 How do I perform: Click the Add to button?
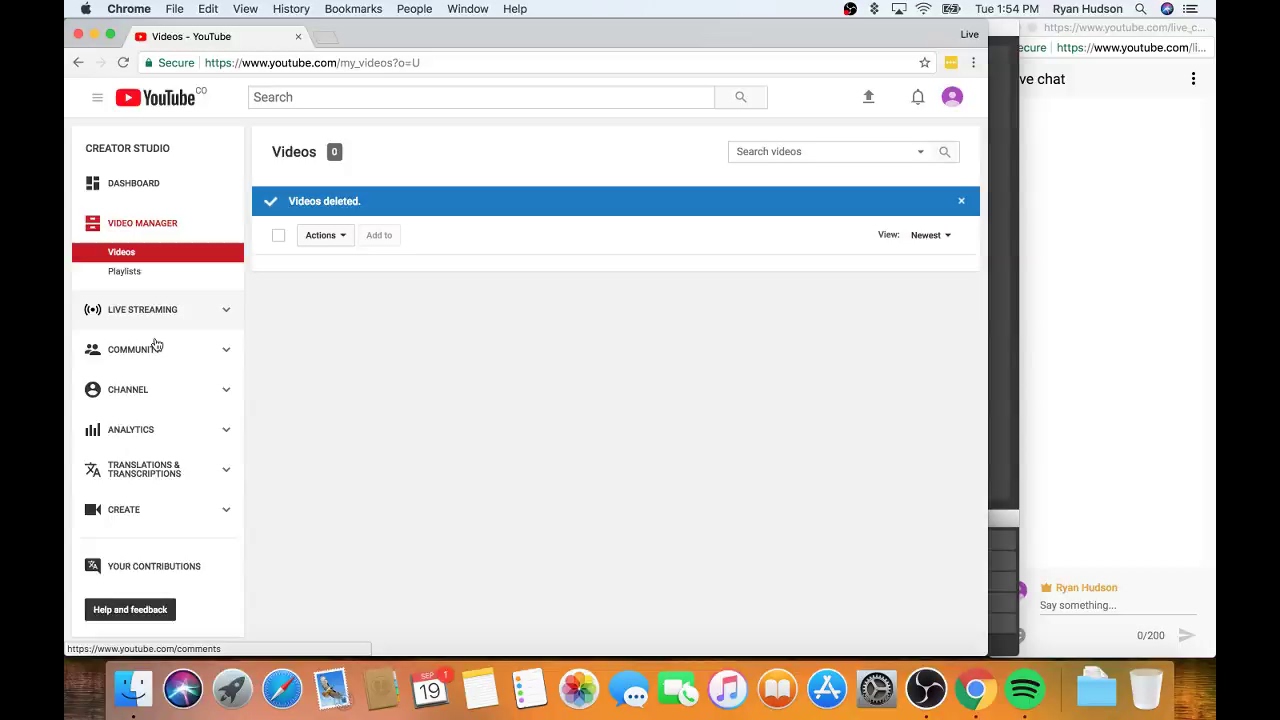[379, 235]
